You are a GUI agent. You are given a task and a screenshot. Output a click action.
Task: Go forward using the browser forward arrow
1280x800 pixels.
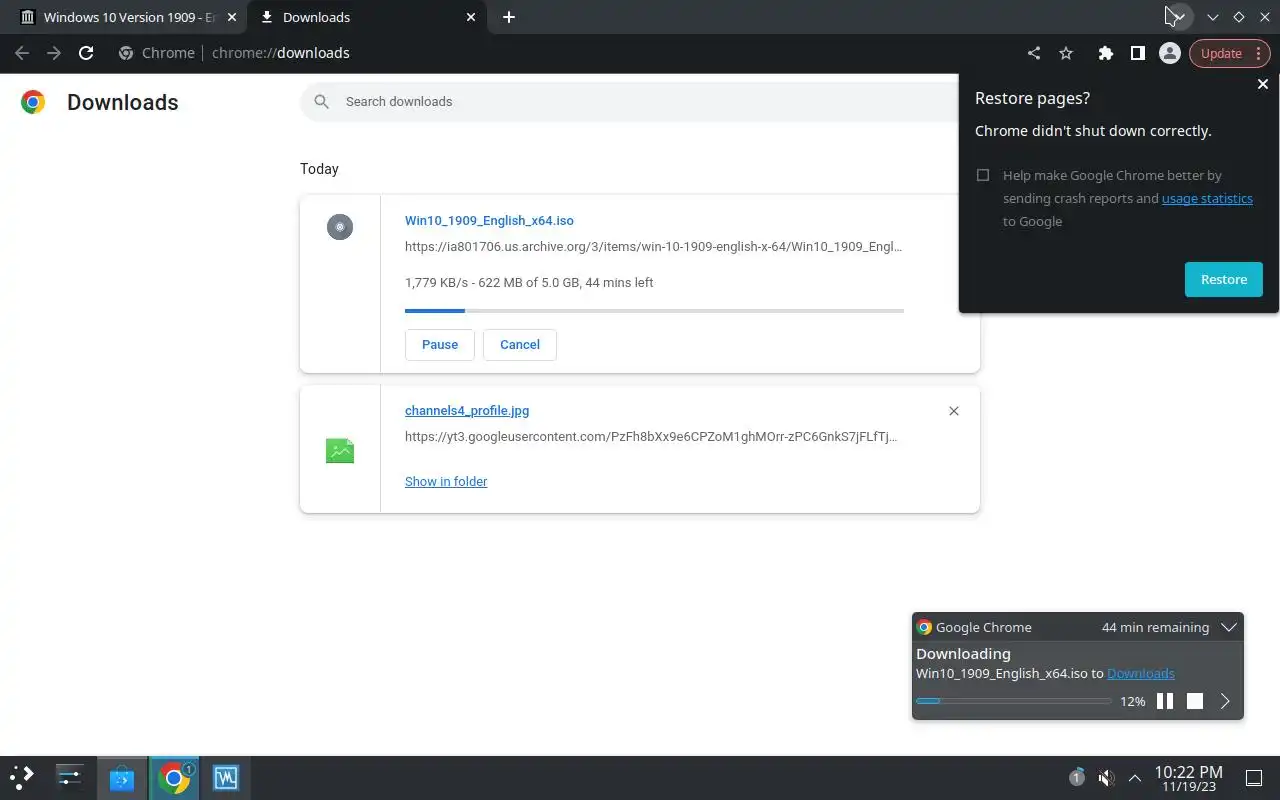tap(54, 53)
